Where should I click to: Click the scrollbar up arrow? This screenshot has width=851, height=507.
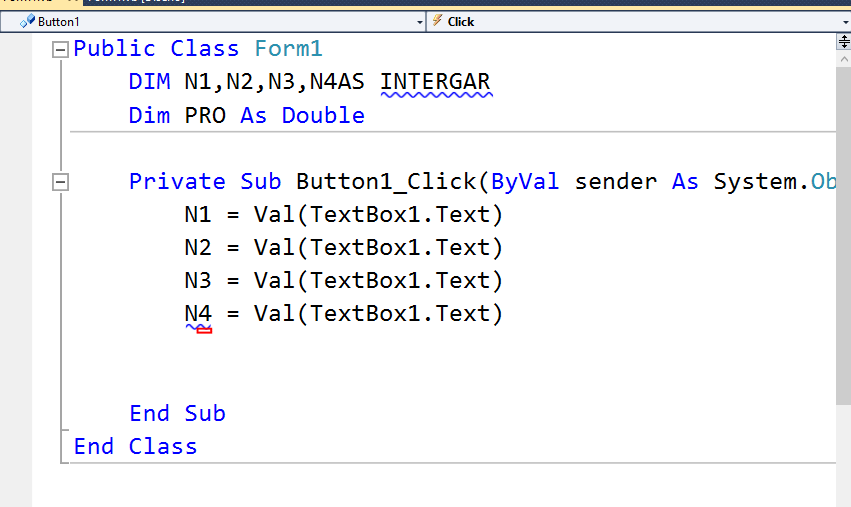[x=844, y=59]
